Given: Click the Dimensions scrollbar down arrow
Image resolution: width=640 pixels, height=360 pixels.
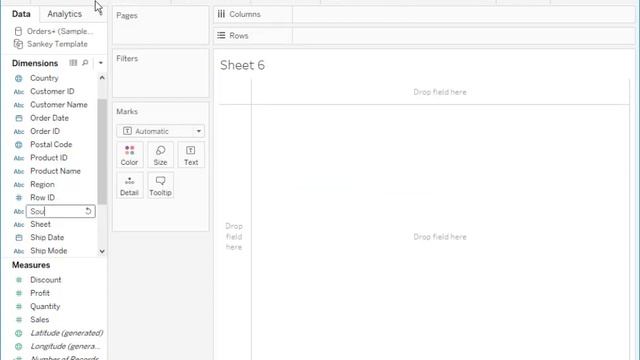Looking at the screenshot, I should (102, 251).
